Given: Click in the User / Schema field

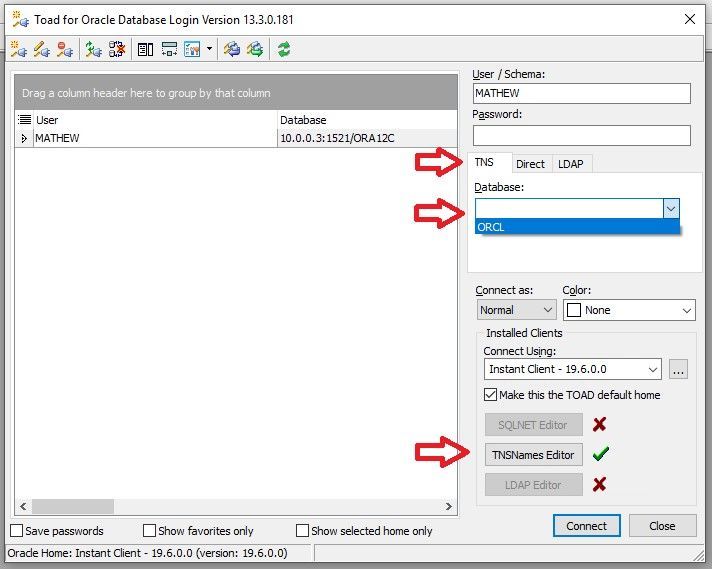Looking at the screenshot, I should 581,93.
